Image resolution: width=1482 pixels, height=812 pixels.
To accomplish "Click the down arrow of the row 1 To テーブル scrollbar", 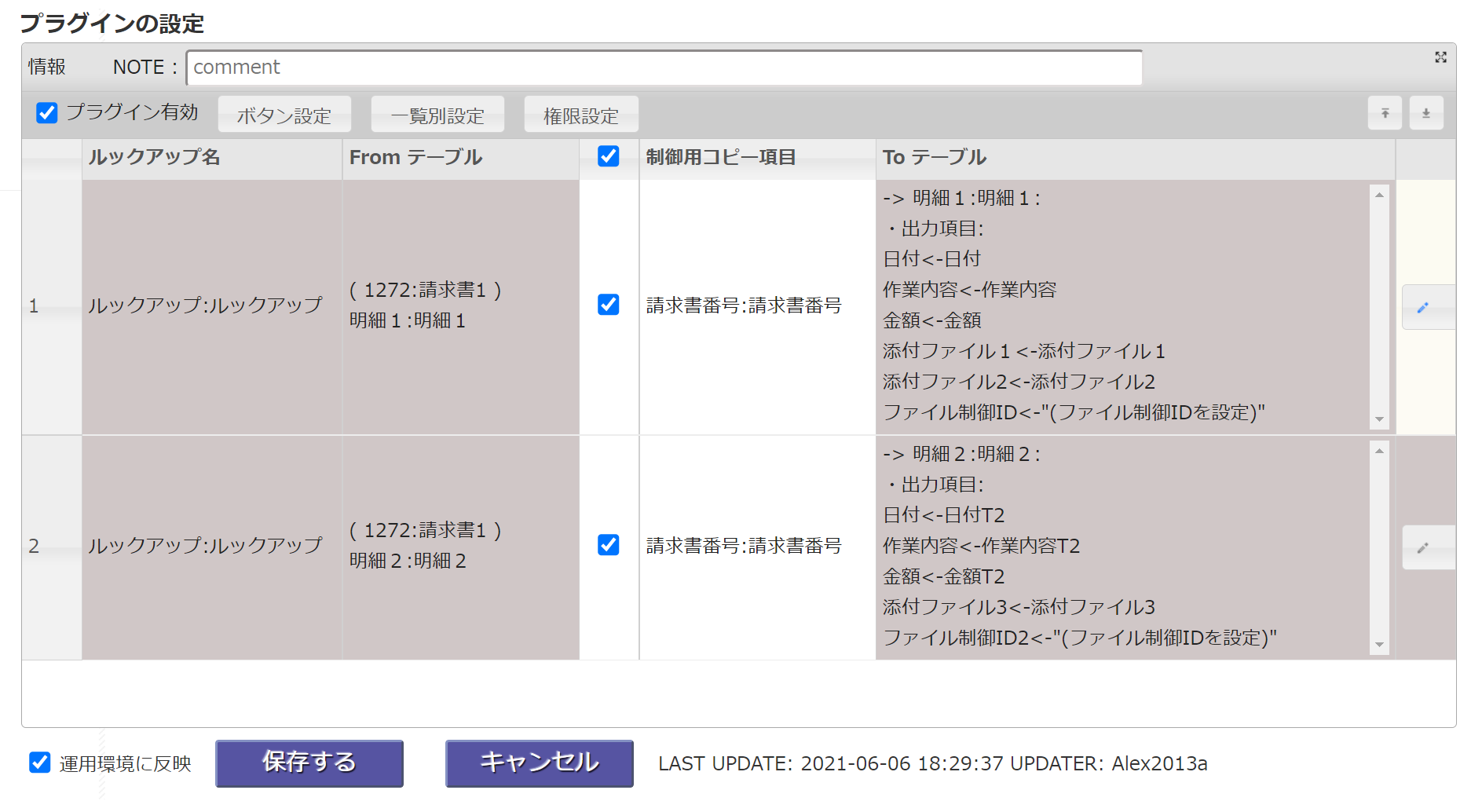I will (x=1380, y=420).
